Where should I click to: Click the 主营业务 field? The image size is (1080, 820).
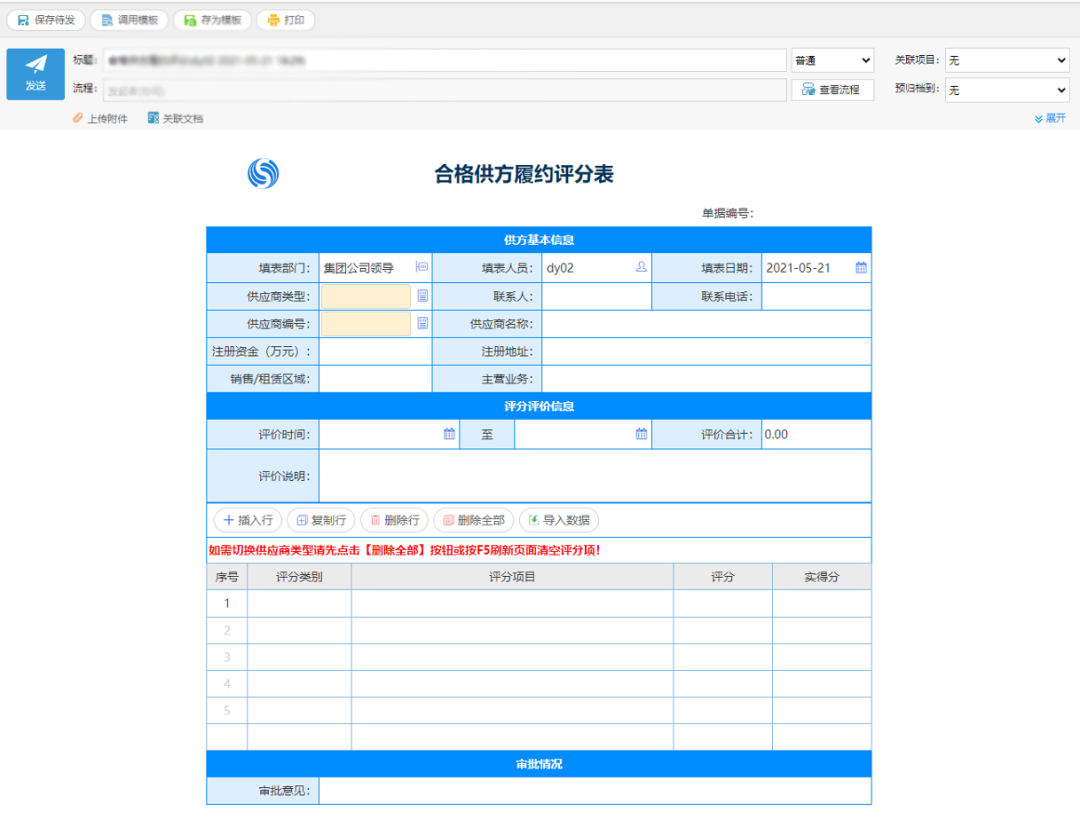707,379
